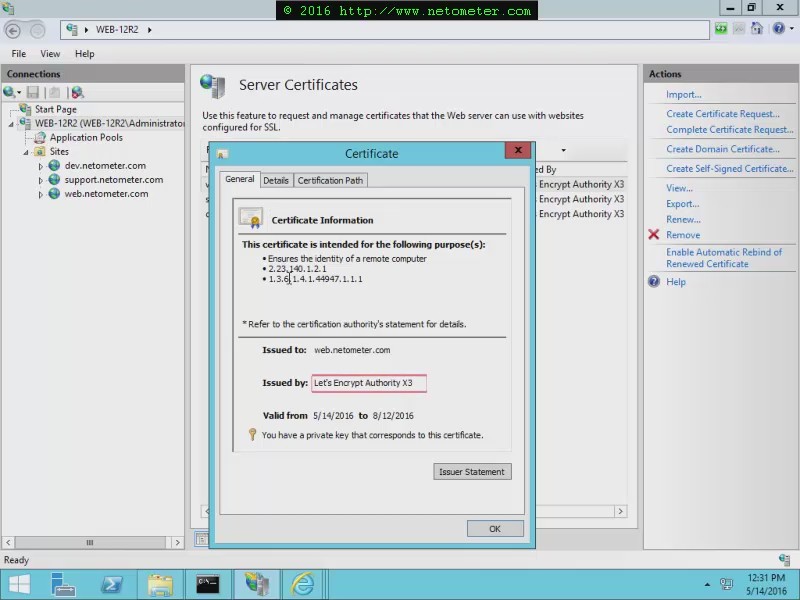
Task: Click the Import... action link
Action: (x=684, y=94)
